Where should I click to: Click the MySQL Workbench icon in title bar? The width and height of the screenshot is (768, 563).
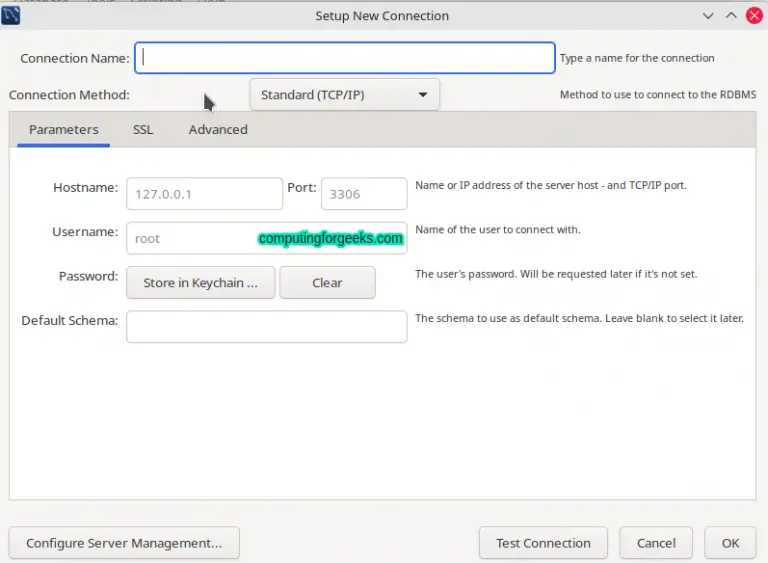coord(12,15)
